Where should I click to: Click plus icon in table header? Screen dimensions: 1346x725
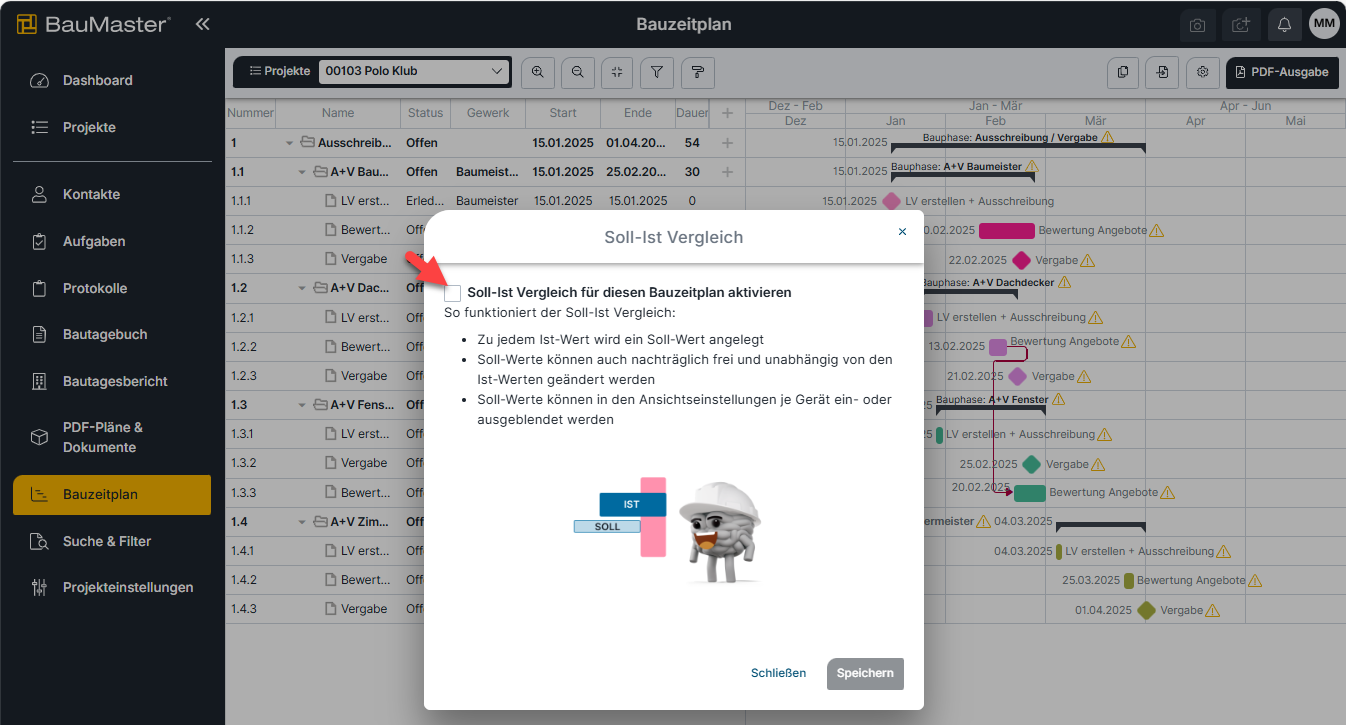point(728,113)
